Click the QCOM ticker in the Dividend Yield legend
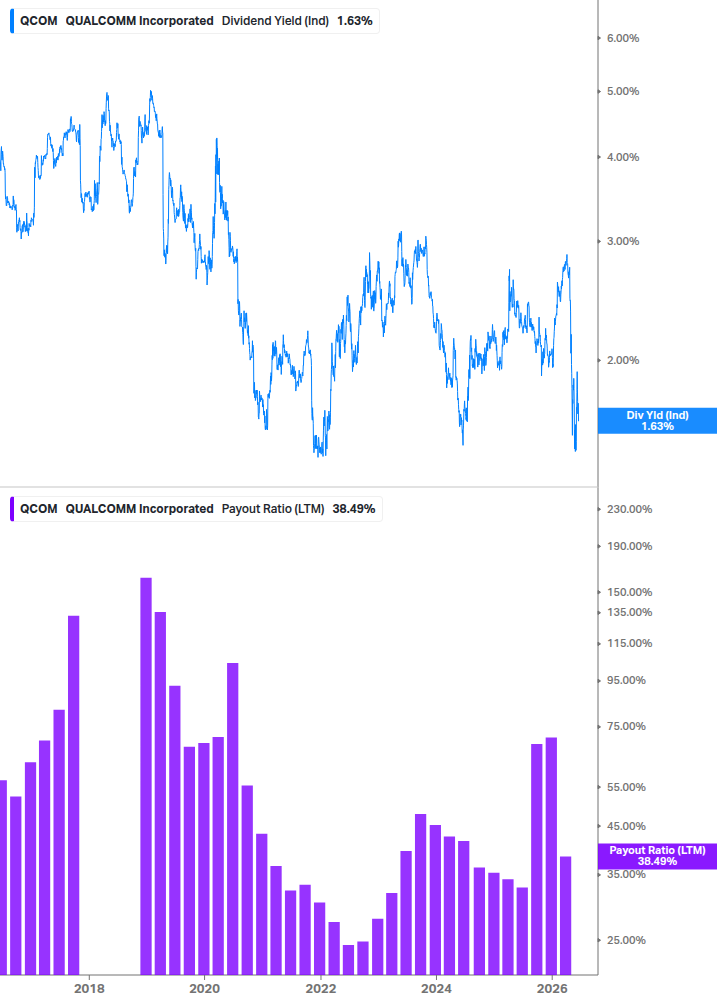This screenshot has width=717, height=1005. [38, 21]
